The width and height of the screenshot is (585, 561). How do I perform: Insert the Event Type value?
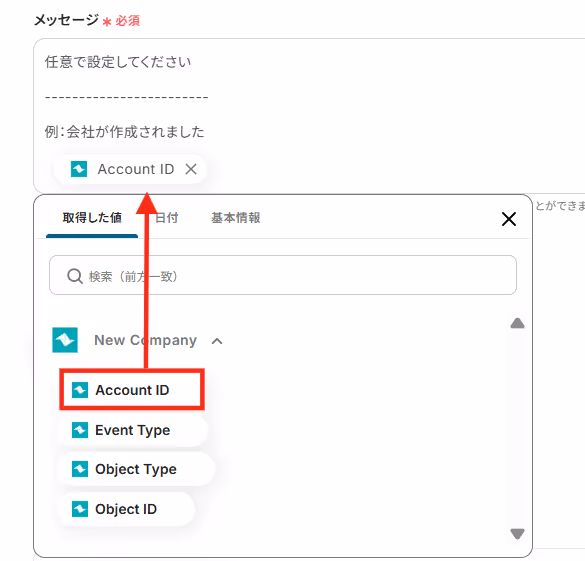pyautogui.click(x=132, y=430)
